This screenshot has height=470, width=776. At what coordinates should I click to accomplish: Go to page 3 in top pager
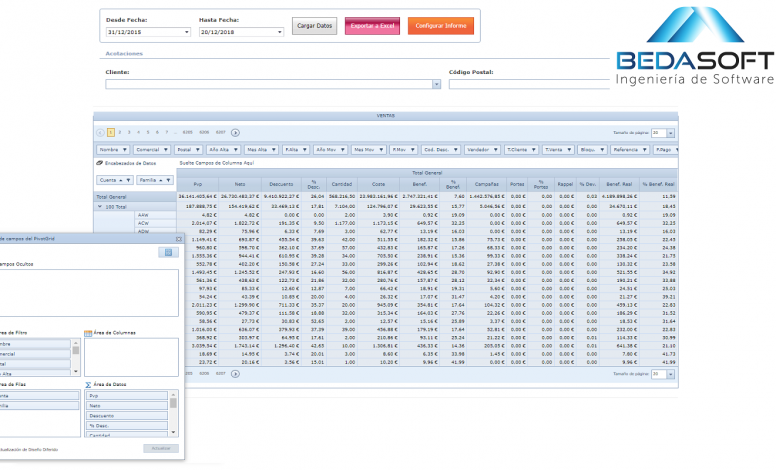[x=128, y=132]
